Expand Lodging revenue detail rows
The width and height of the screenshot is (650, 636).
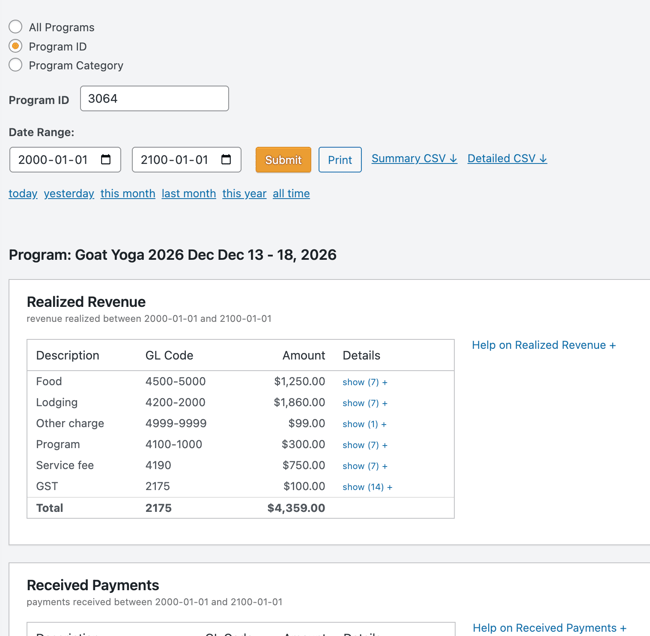click(364, 403)
